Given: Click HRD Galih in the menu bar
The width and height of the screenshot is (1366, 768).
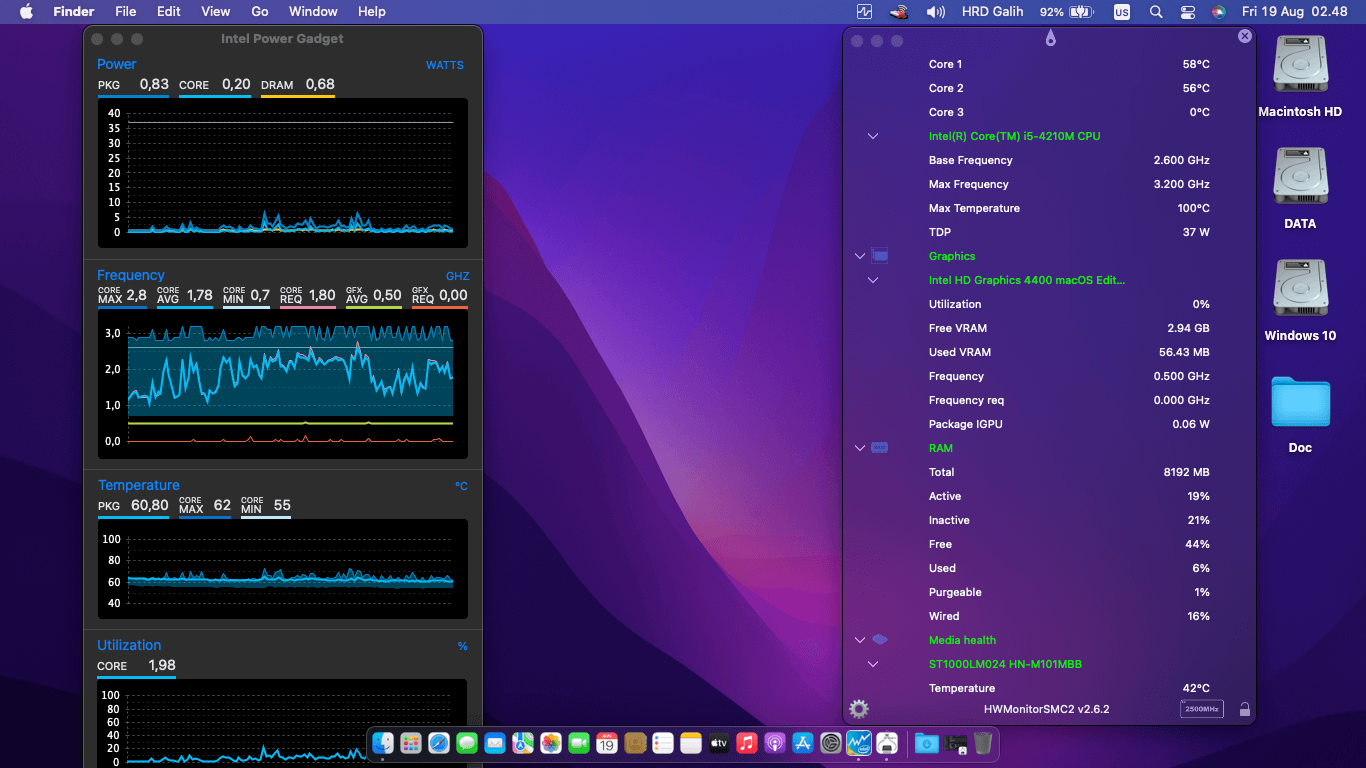Looking at the screenshot, I should pyautogui.click(x=993, y=12).
